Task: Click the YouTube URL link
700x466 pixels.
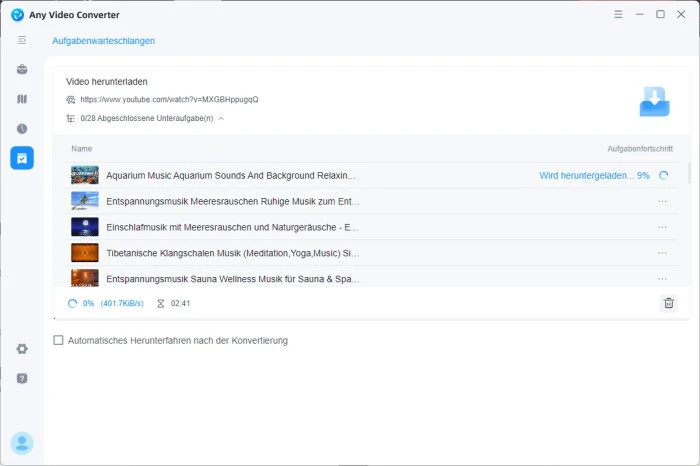Action: (169, 100)
